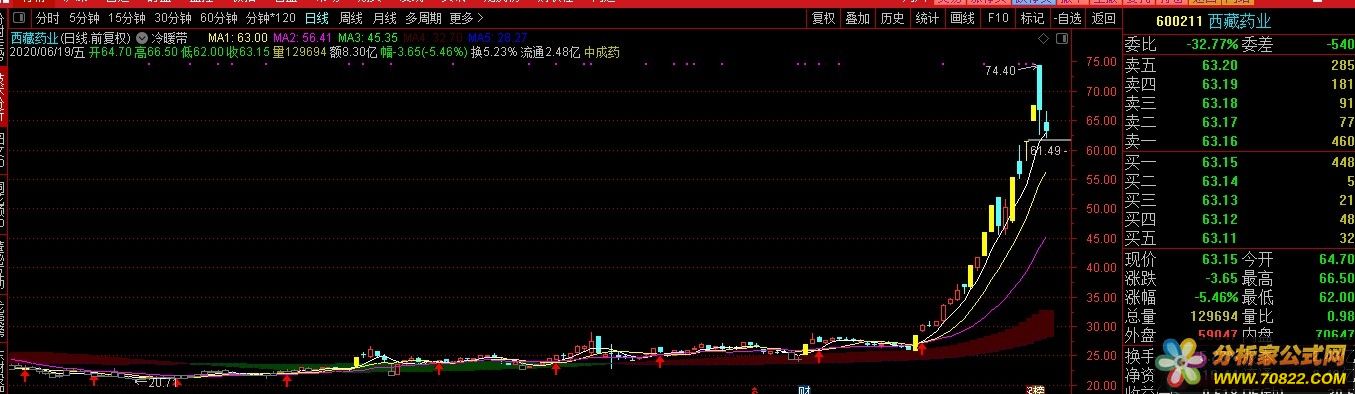Click the 复权 adjustment button
This screenshot has width=1355, height=394.
[823, 18]
